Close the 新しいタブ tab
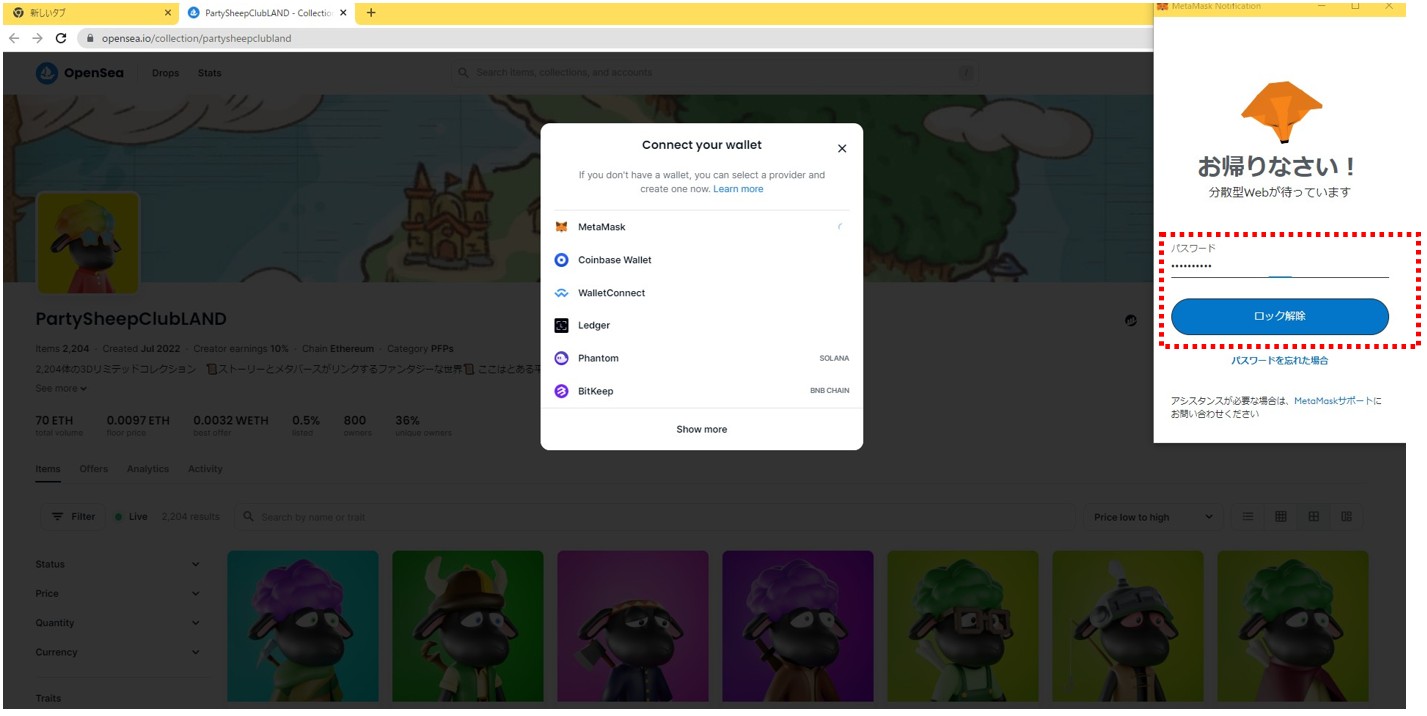 point(168,13)
